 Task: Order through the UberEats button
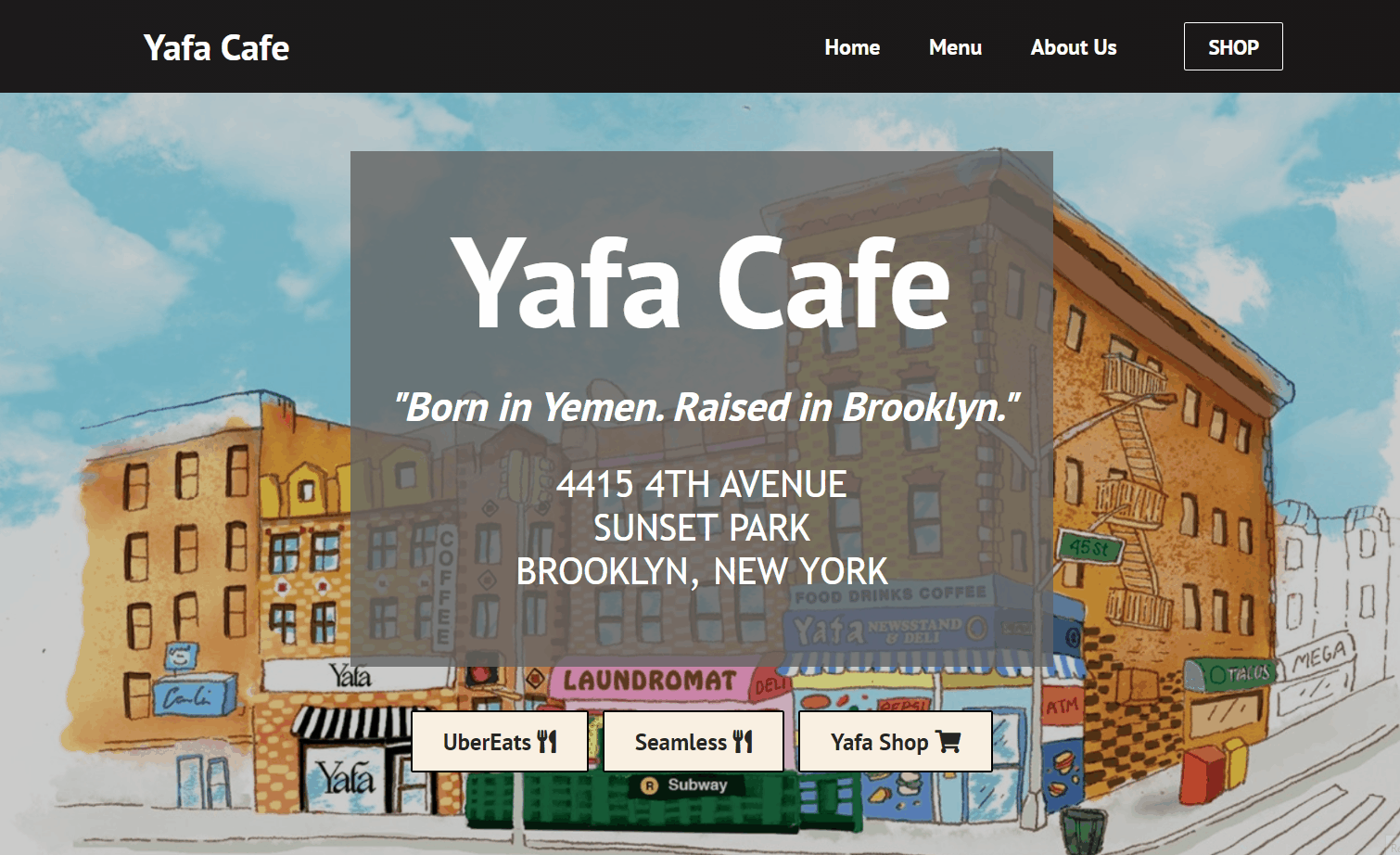click(500, 742)
